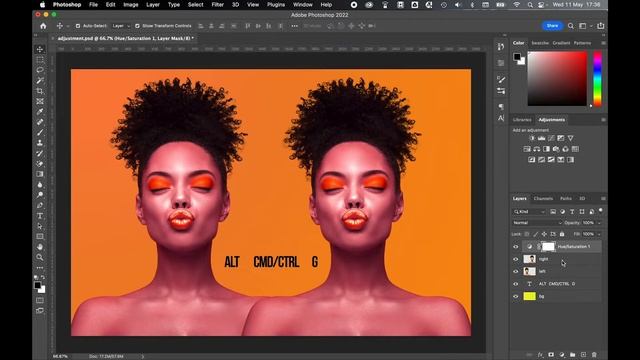The image size is (640, 360).
Task: Switch to the Patterns tab
Action: 582,43
